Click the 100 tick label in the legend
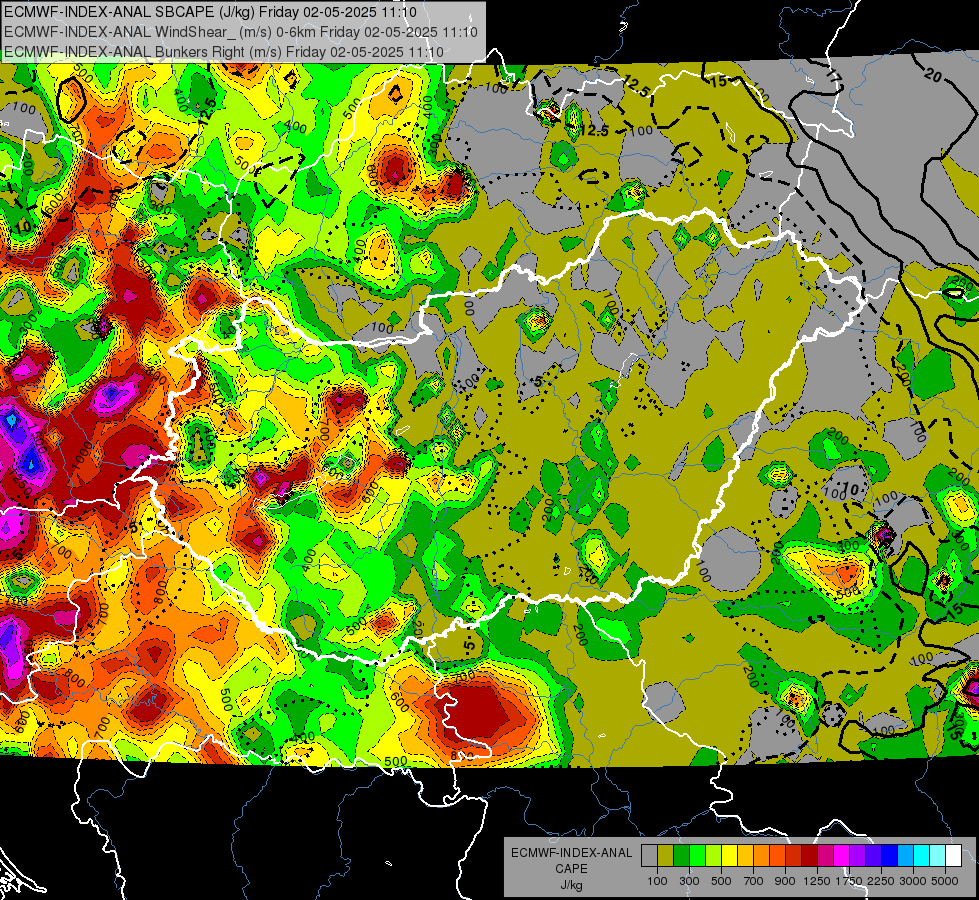Screen dimensions: 979x900 657,881
